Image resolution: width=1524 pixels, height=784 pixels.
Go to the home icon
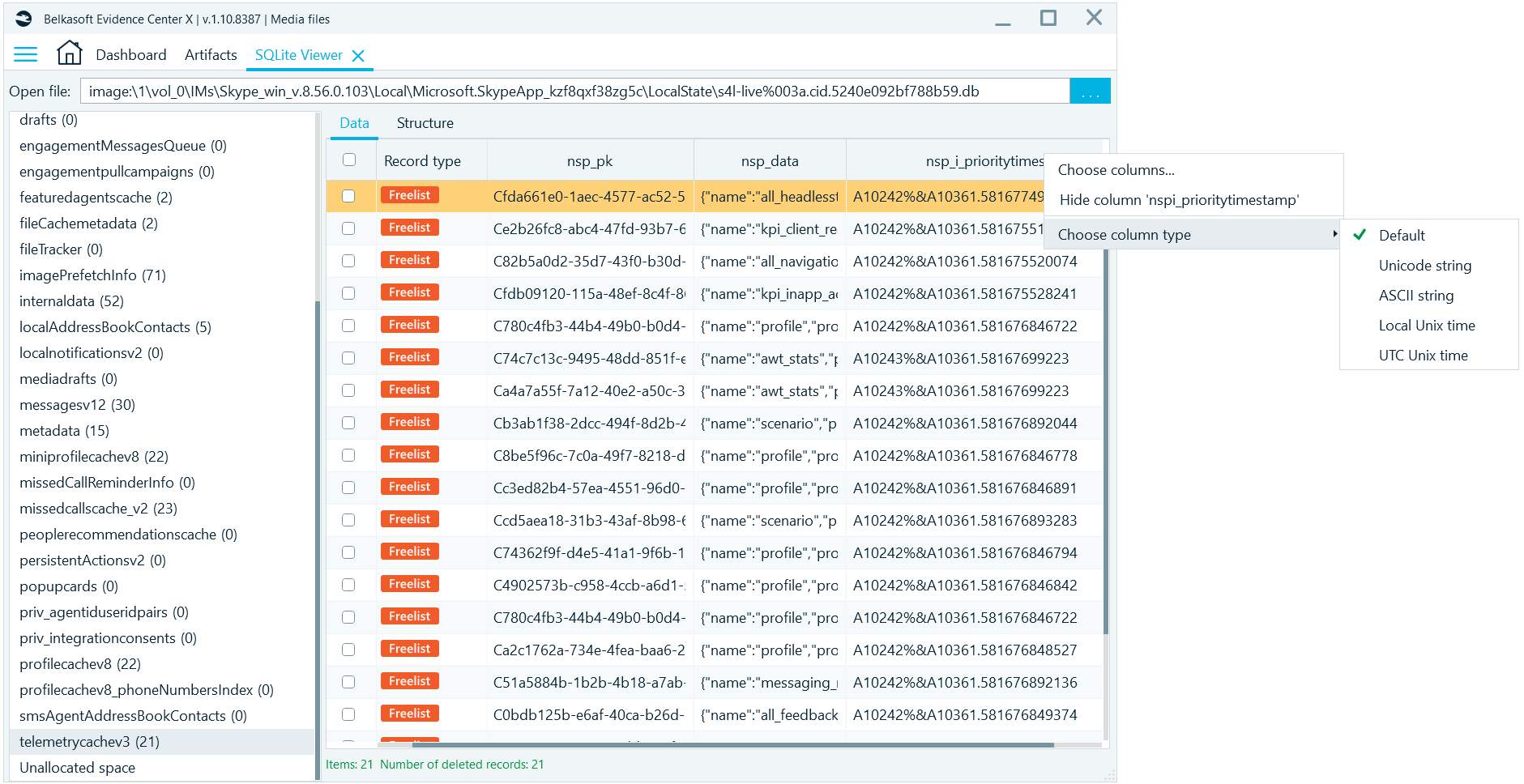70,53
